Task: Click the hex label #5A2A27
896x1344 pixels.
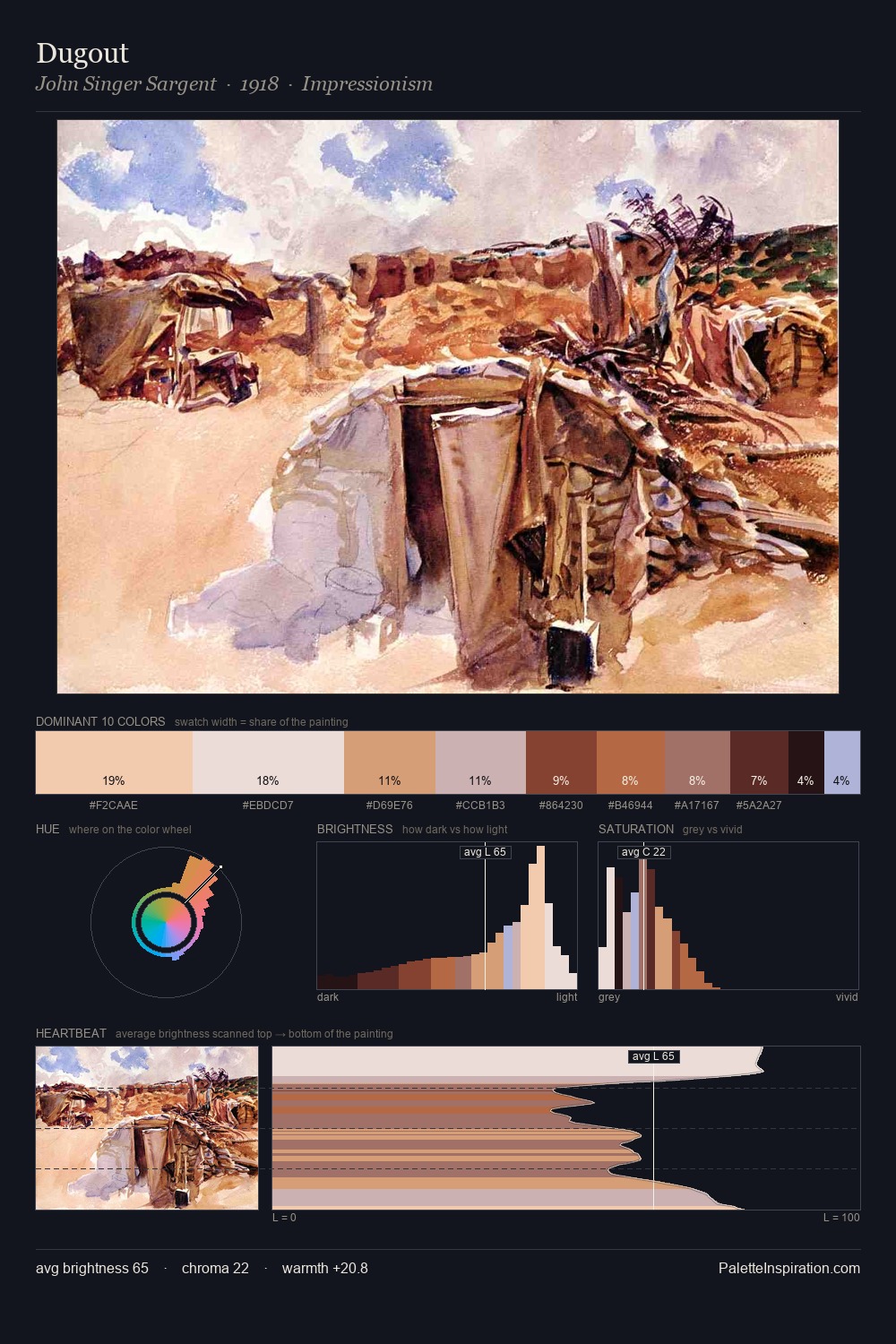Action: (759, 806)
